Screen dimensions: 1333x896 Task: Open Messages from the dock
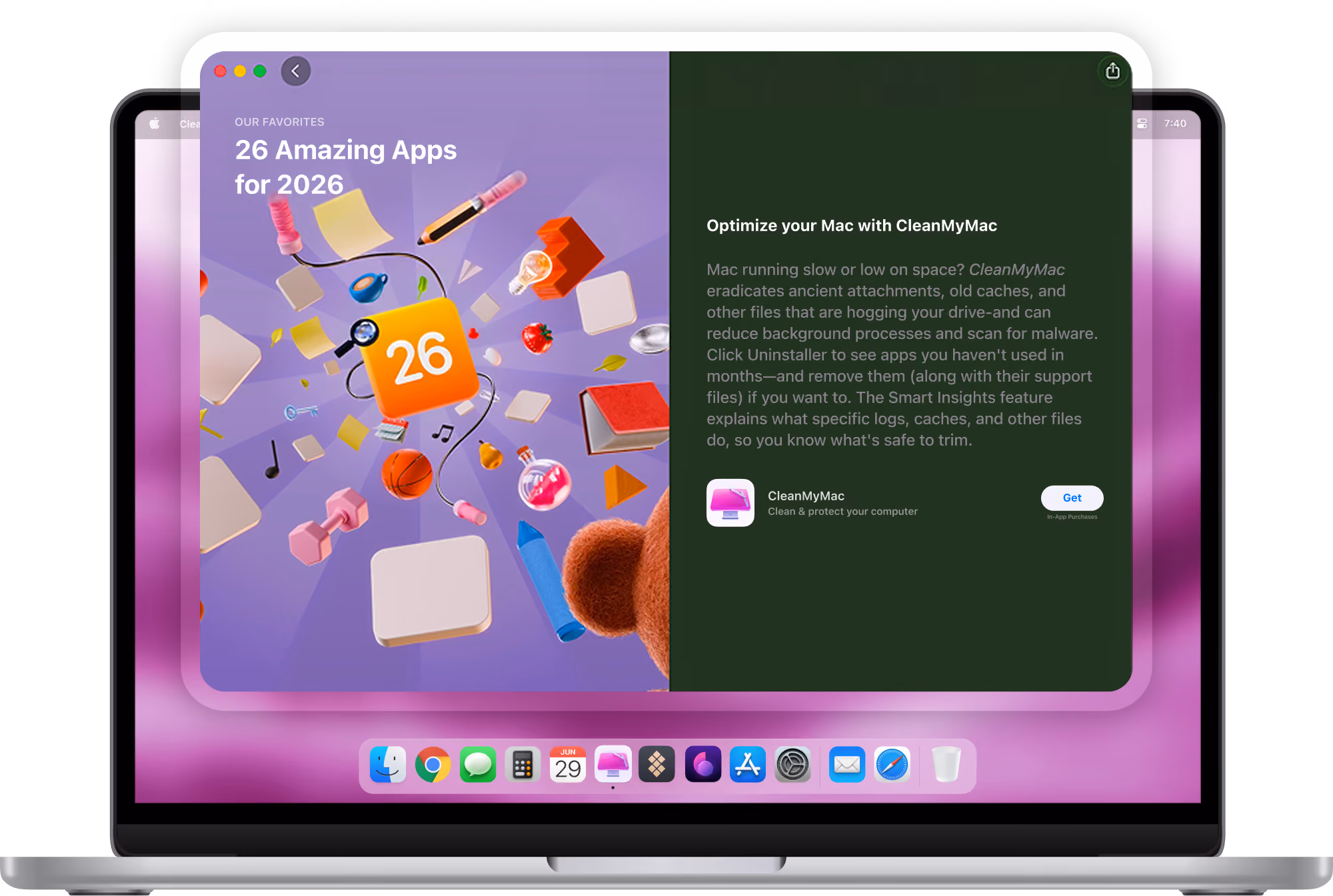478,765
